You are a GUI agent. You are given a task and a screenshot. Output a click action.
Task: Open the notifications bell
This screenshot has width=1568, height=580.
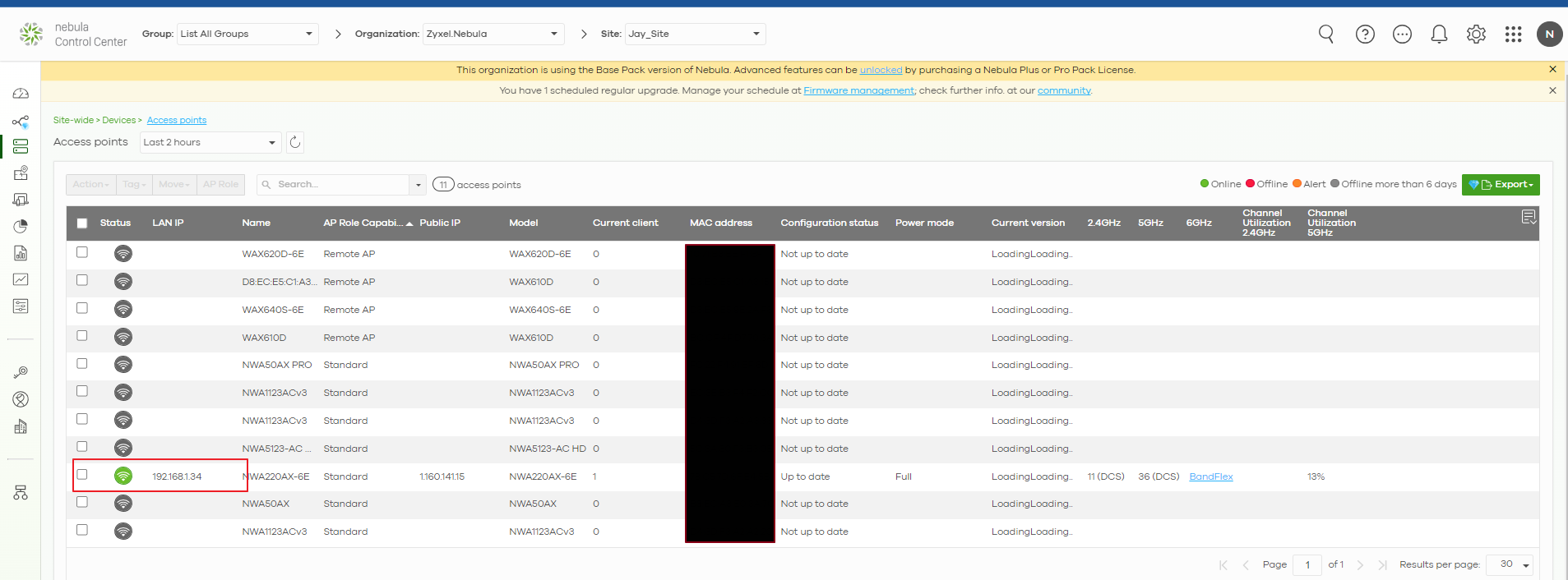click(x=1439, y=34)
